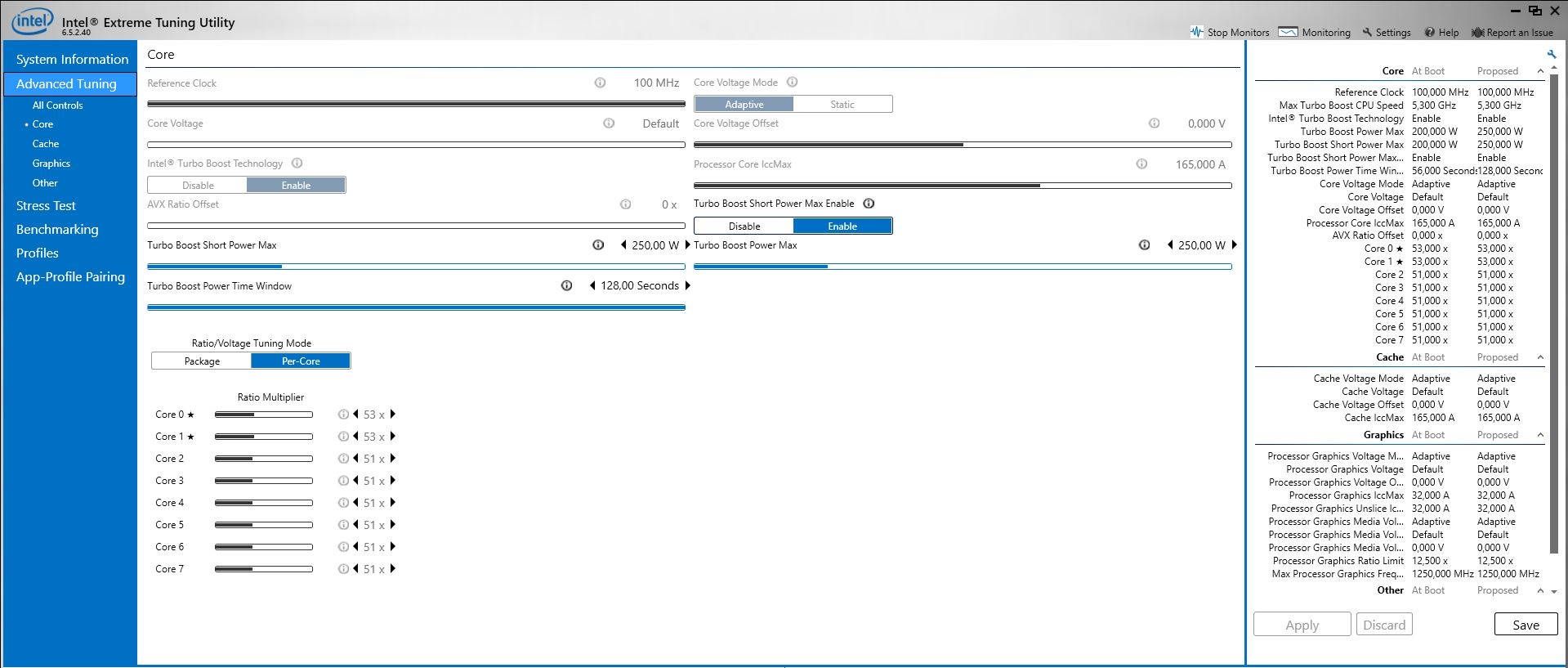Collapse the Graphics section in summary panel
Image resolution: width=1568 pixels, height=668 pixels.
(x=1540, y=435)
